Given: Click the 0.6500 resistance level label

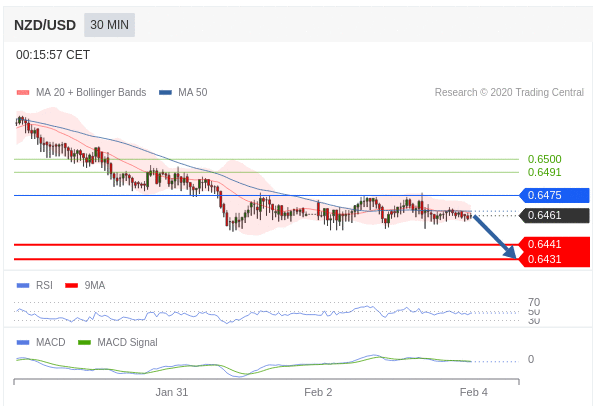Looking at the screenshot, I should 544,159.
